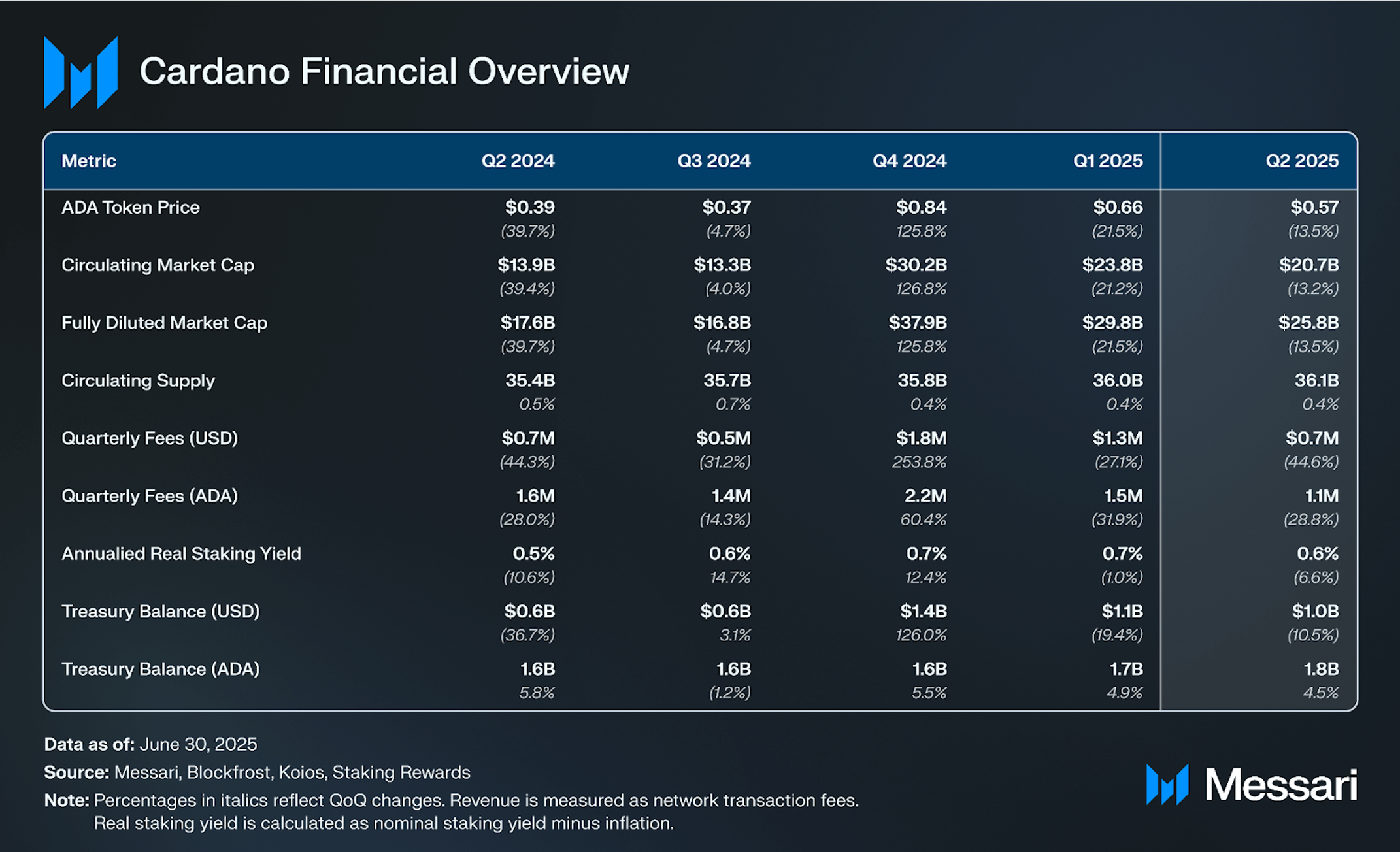Screen dimensions: 1400x852
Task: Click the Q2 2024 column header
Action: click(x=518, y=161)
